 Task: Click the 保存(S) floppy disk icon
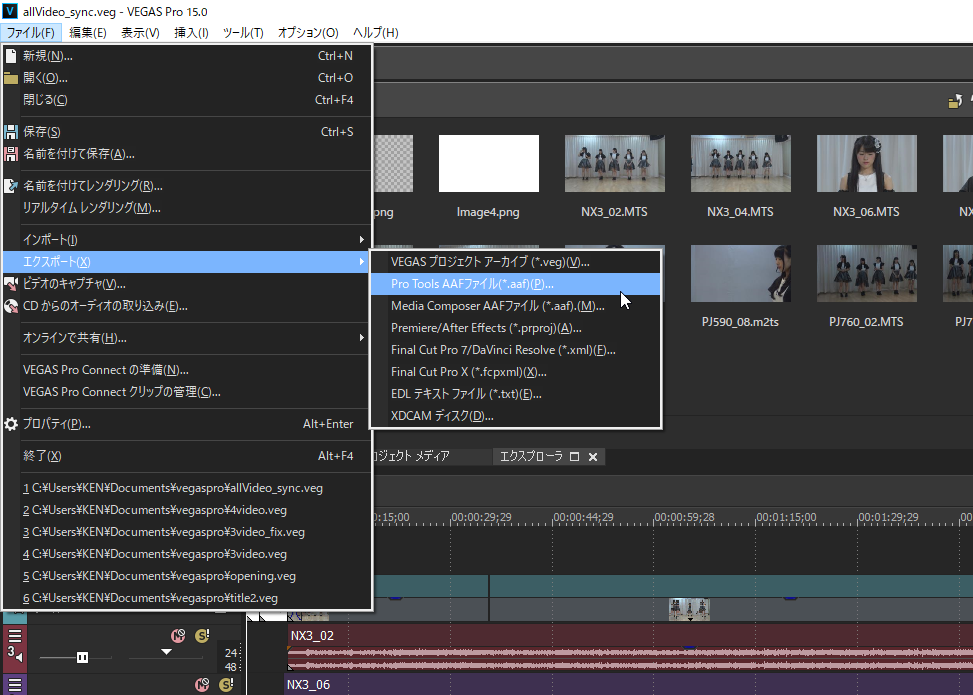pos(11,132)
